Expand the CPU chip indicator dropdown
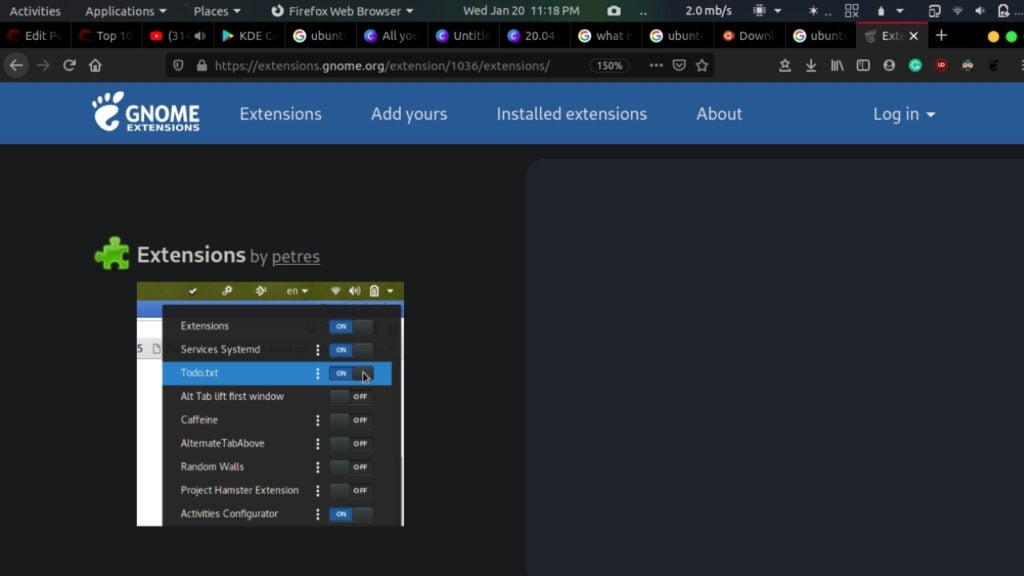The width and height of the screenshot is (1024, 576). (767, 11)
